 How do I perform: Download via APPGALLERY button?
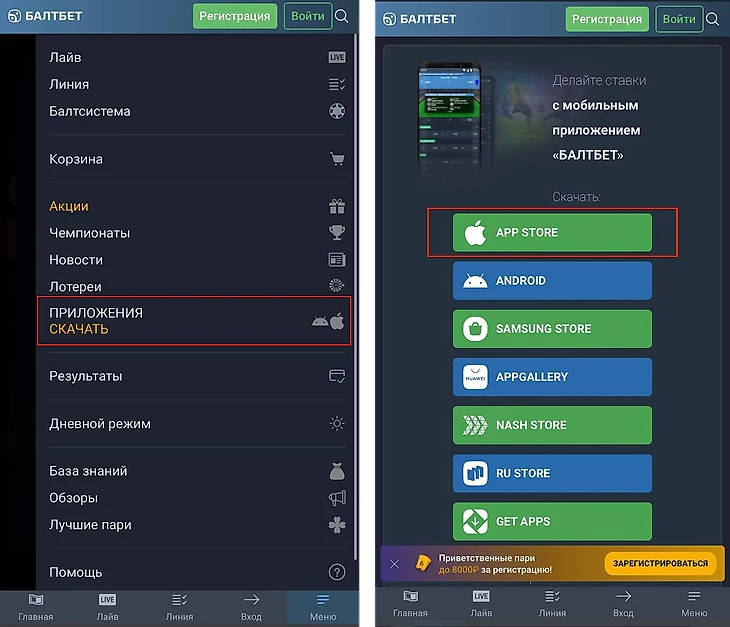point(552,377)
